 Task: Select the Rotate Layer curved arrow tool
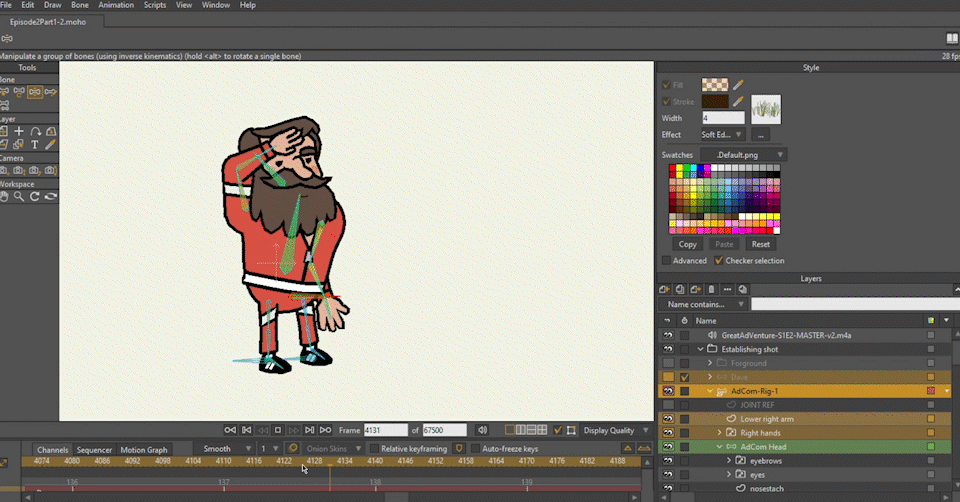tap(36, 131)
